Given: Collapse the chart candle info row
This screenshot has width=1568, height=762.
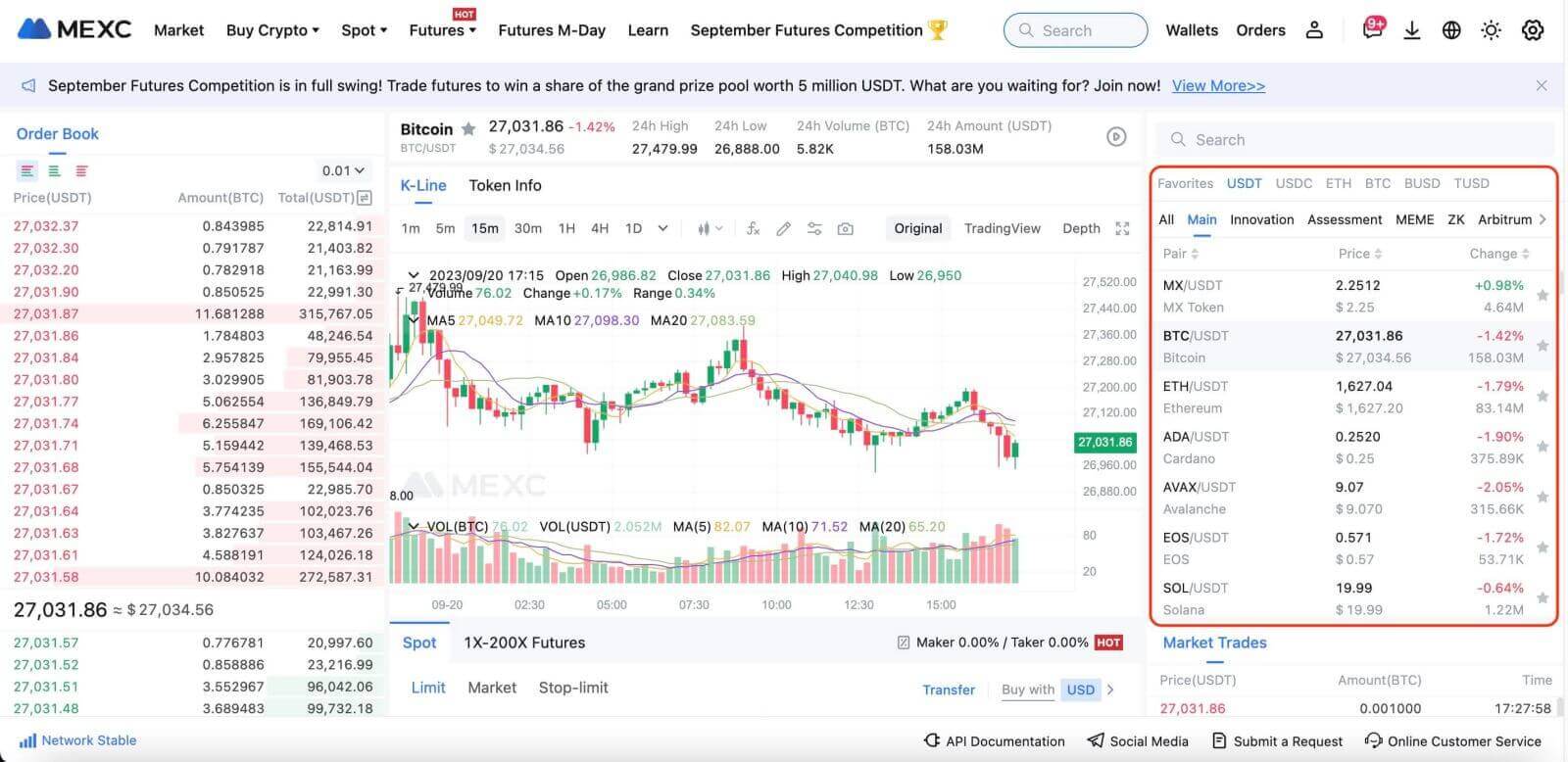Looking at the screenshot, I should (414, 276).
